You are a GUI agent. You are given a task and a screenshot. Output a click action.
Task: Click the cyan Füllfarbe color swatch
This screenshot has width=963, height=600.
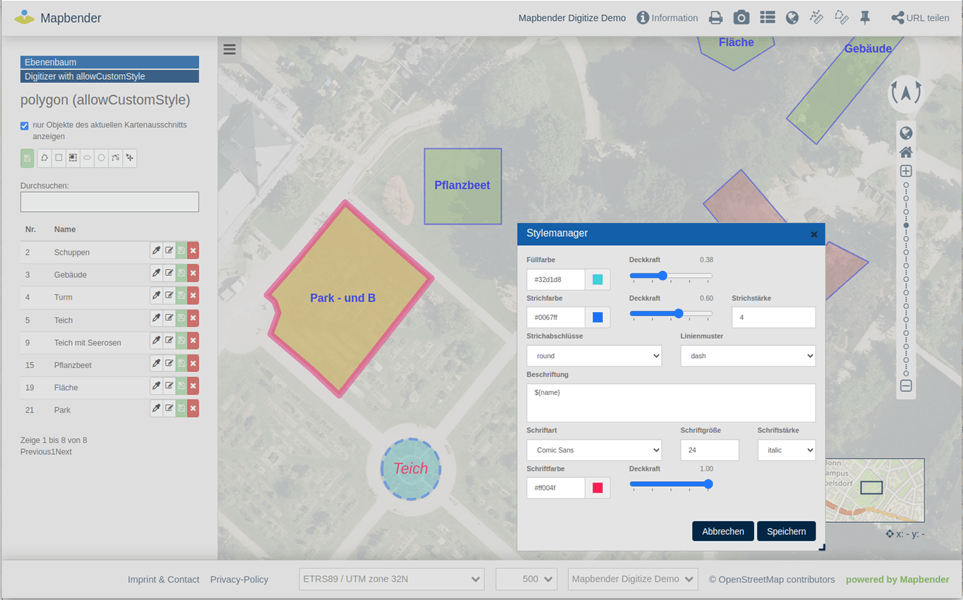click(x=597, y=280)
